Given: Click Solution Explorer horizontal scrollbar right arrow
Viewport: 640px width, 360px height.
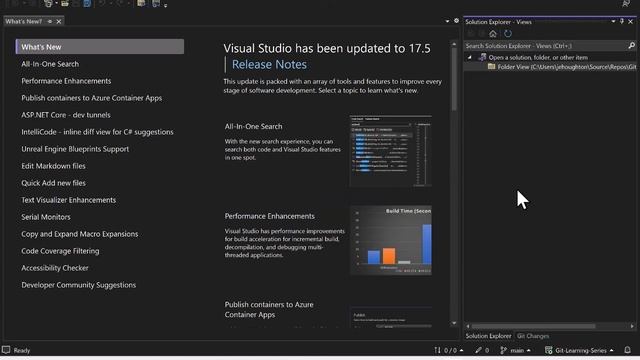Looking at the screenshot, I should click(632, 326).
